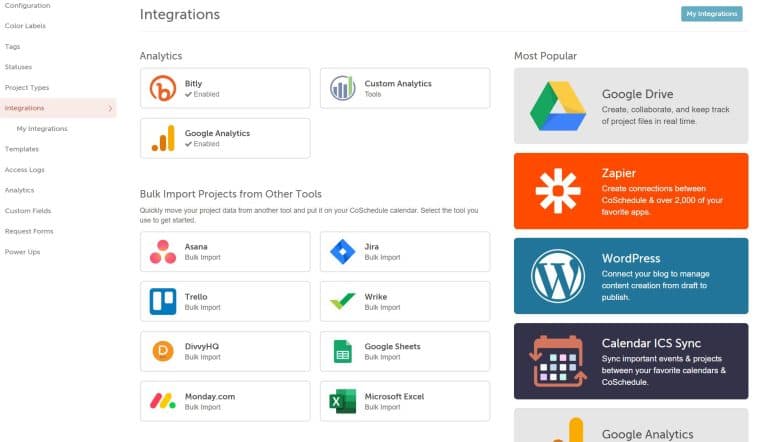Select the Microsoft Excel icon

pyautogui.click(x=343, y=401)
